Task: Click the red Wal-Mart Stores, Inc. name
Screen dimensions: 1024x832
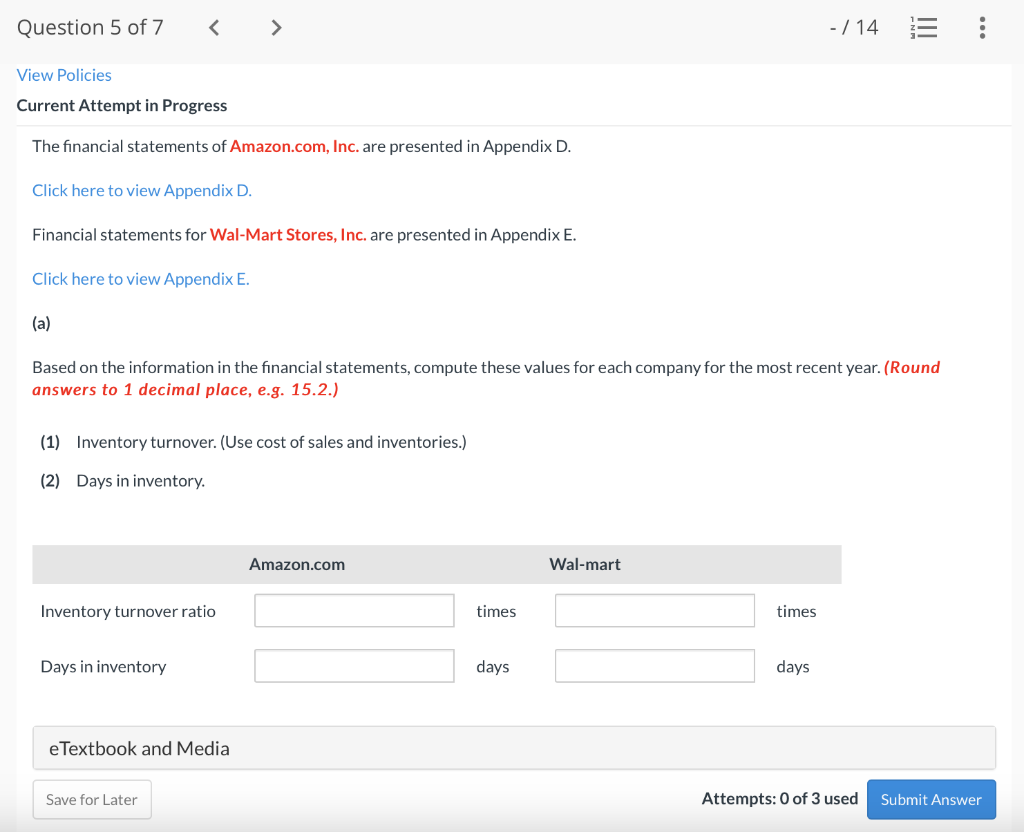Action: point(288,235)
